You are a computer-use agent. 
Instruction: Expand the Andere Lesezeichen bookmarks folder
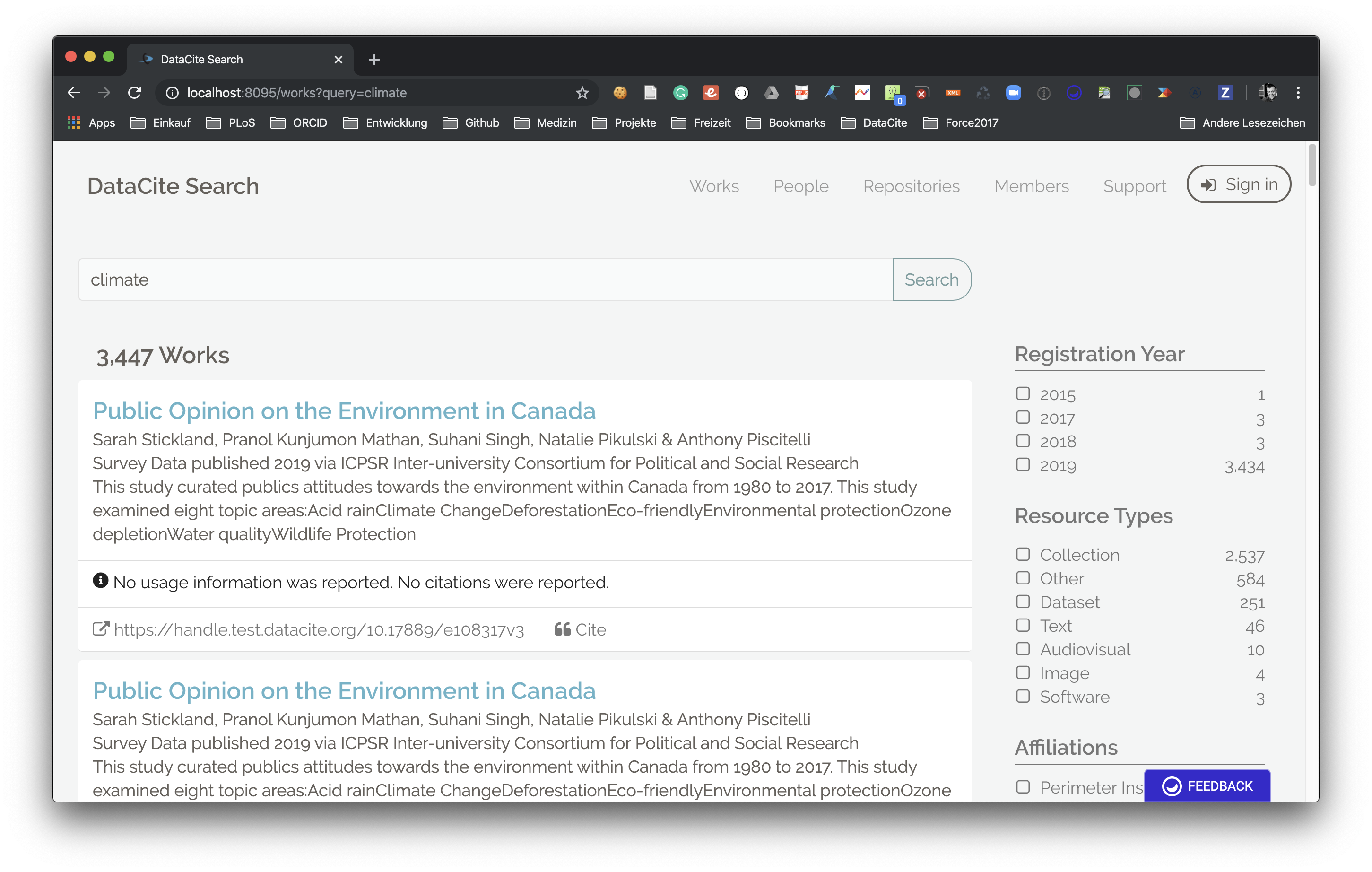coord(1242,123)
